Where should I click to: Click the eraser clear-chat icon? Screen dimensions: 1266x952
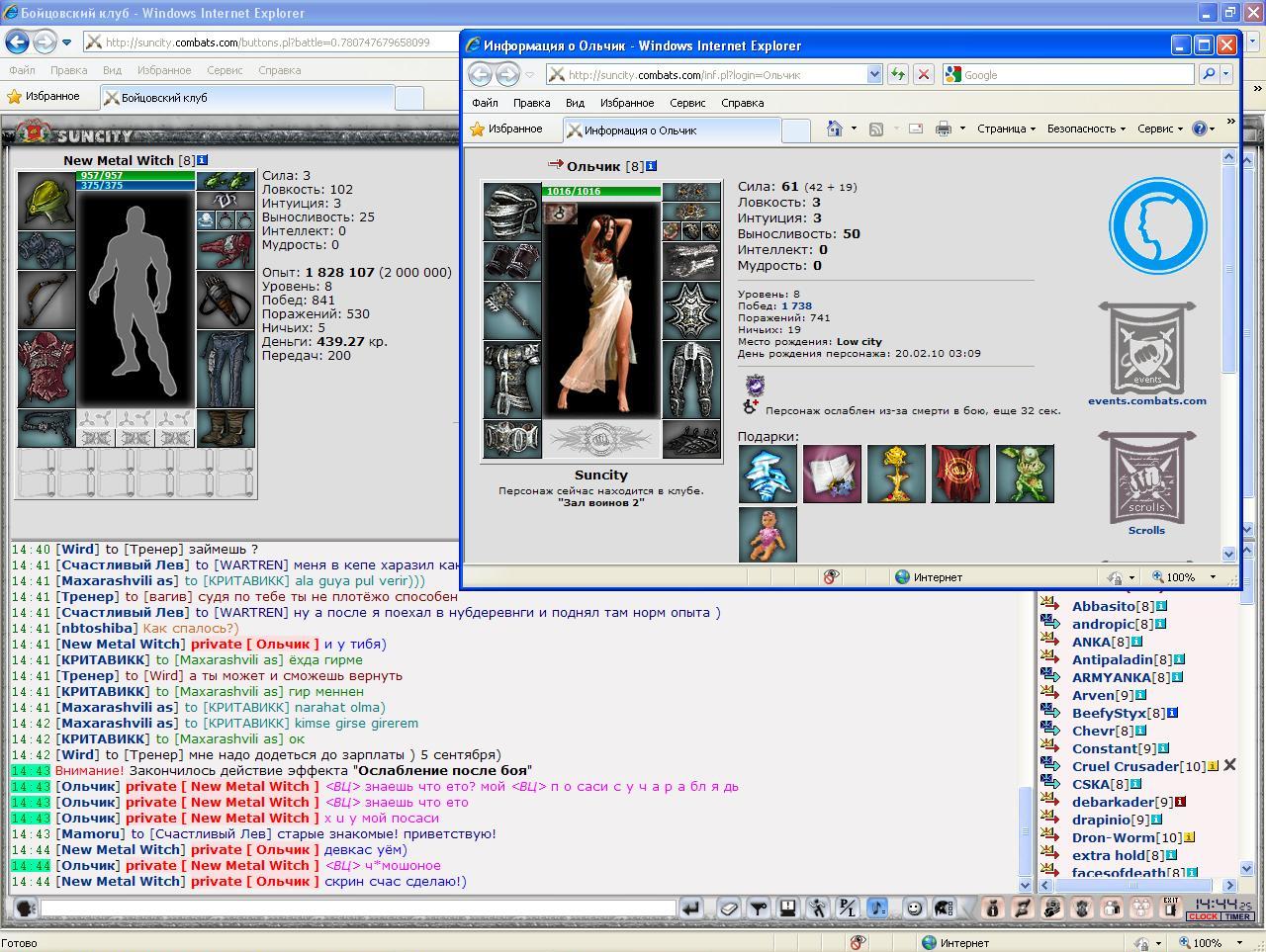[728, 908]
